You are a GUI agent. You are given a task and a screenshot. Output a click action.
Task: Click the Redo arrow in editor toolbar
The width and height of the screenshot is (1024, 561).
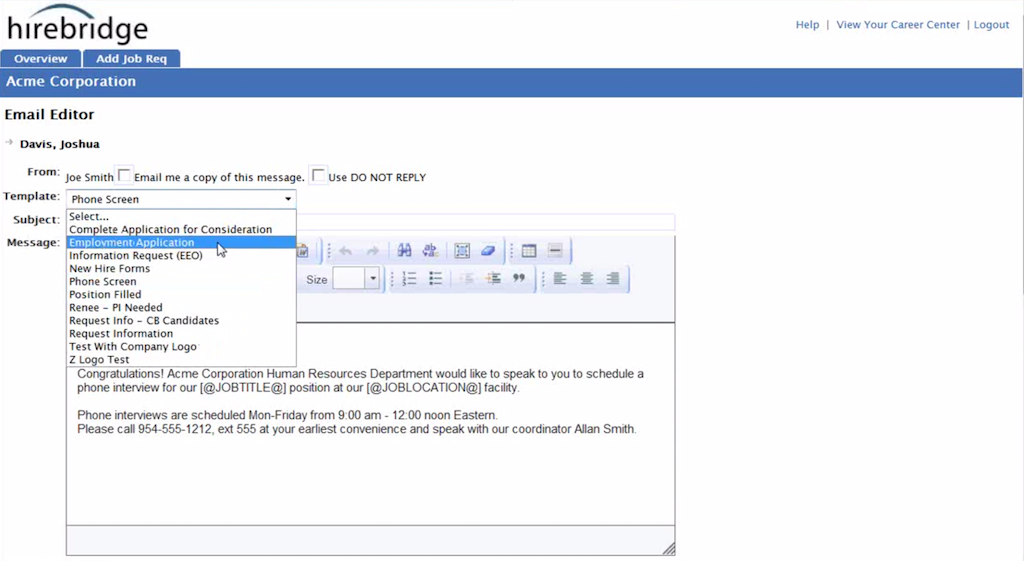tap(372, 251)
